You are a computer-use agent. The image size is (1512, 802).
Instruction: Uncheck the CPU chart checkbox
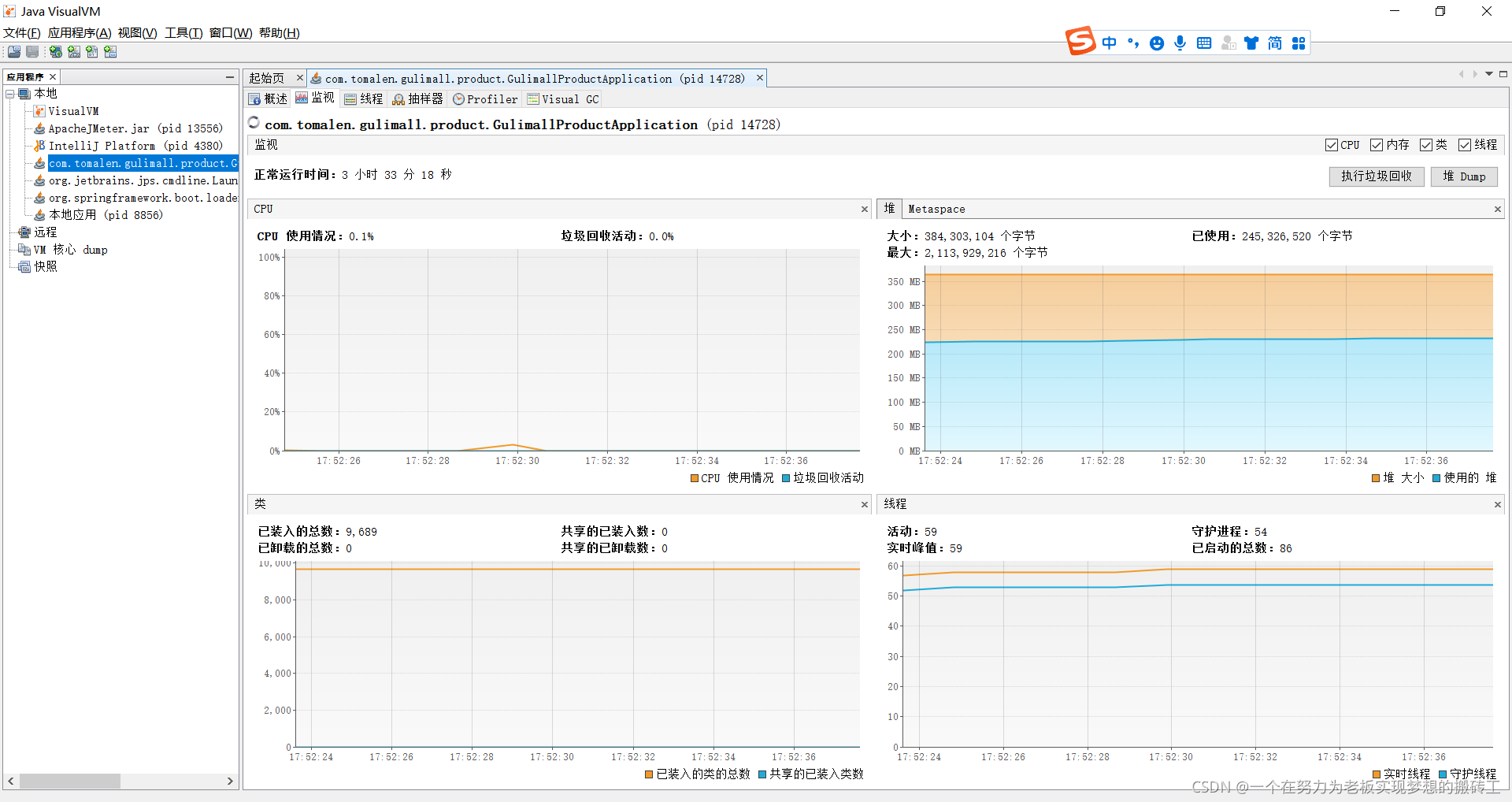click(1332, 145)
